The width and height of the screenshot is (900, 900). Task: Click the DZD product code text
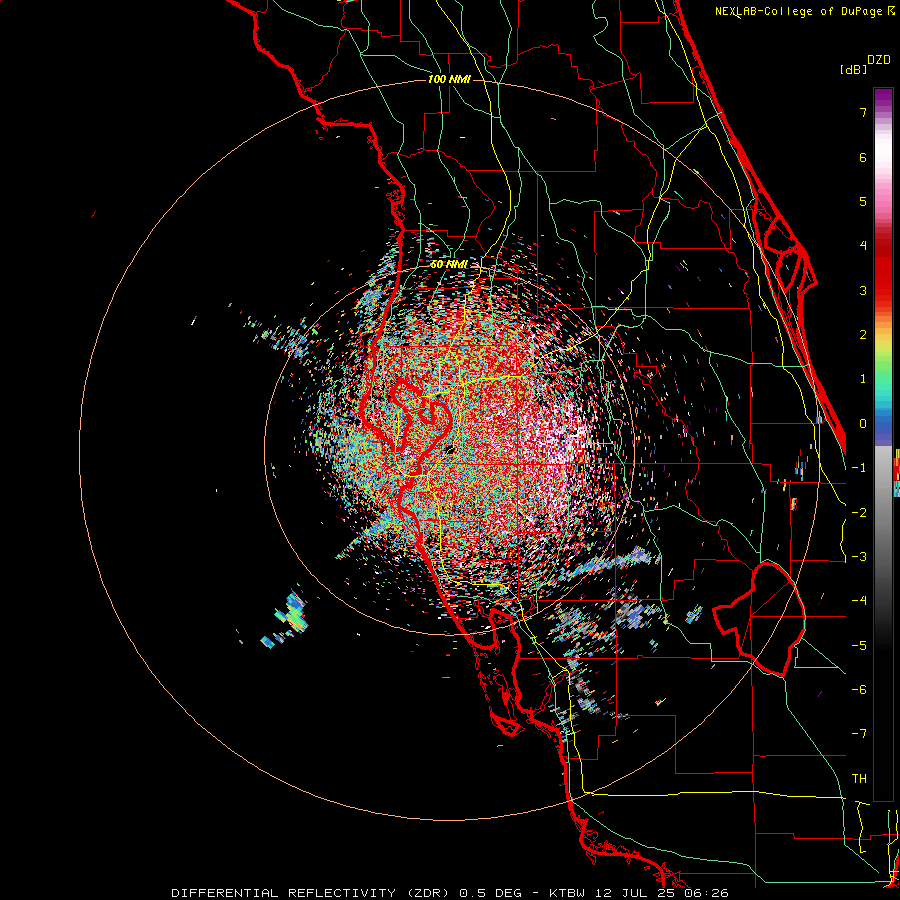[x=879, y=60]
